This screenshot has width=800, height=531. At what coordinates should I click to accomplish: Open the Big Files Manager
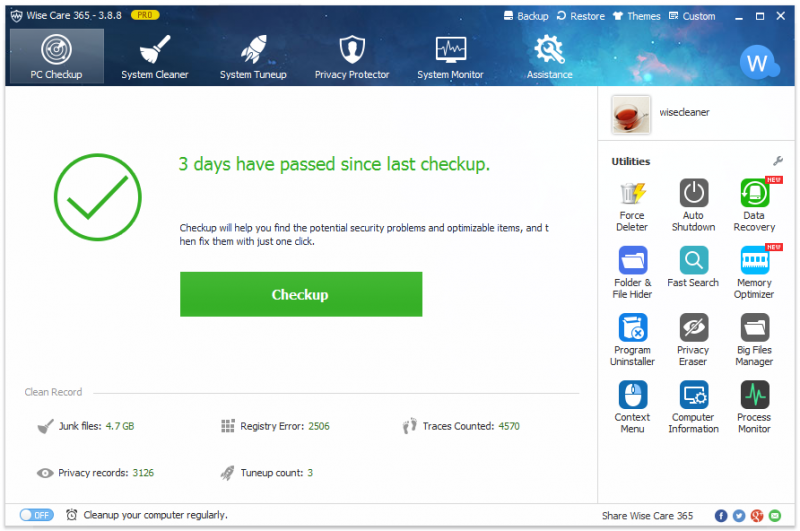pyautogui.click(x=754, y=340)
